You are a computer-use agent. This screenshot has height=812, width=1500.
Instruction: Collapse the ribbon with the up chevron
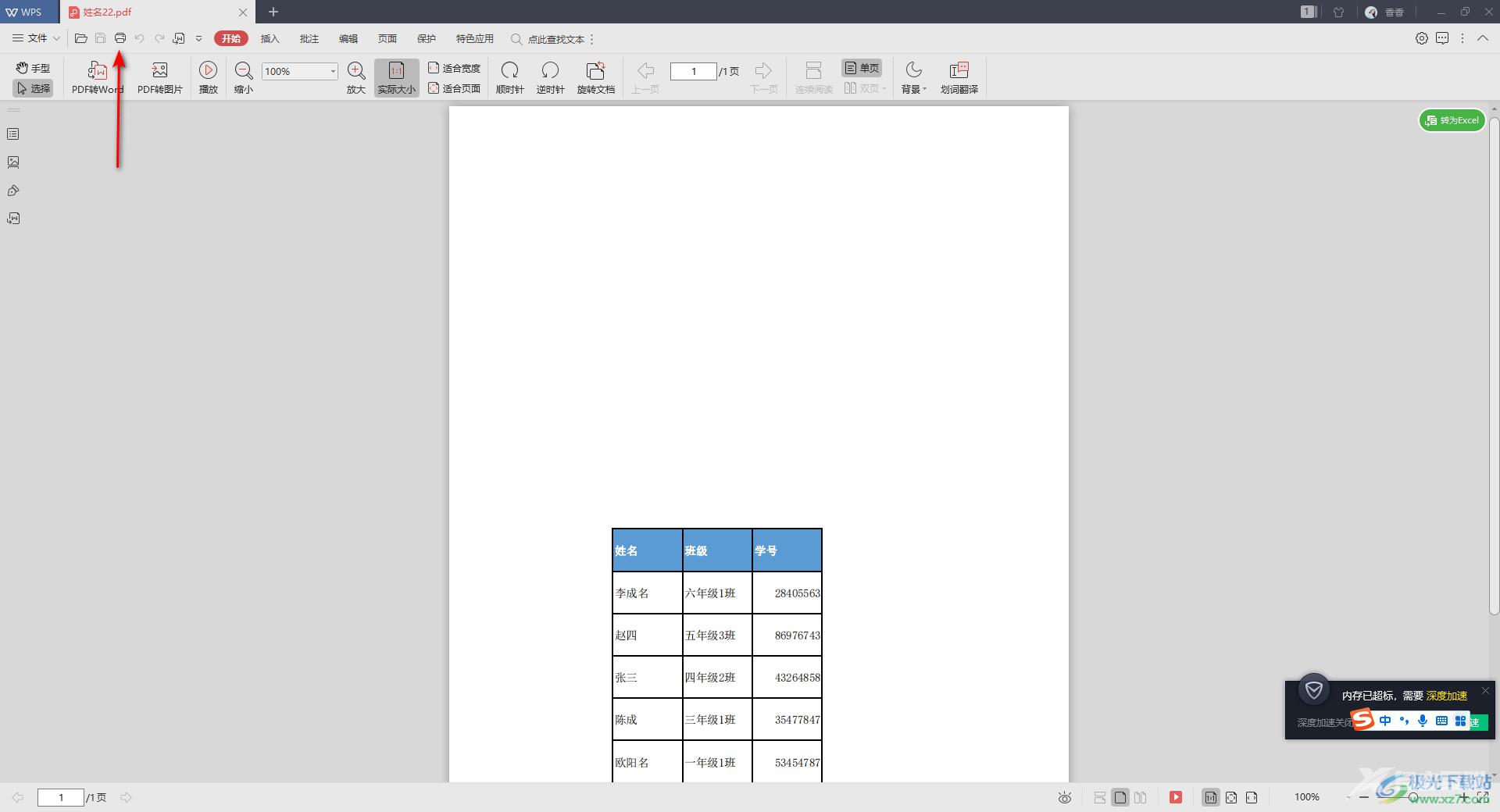(1483, 38)
